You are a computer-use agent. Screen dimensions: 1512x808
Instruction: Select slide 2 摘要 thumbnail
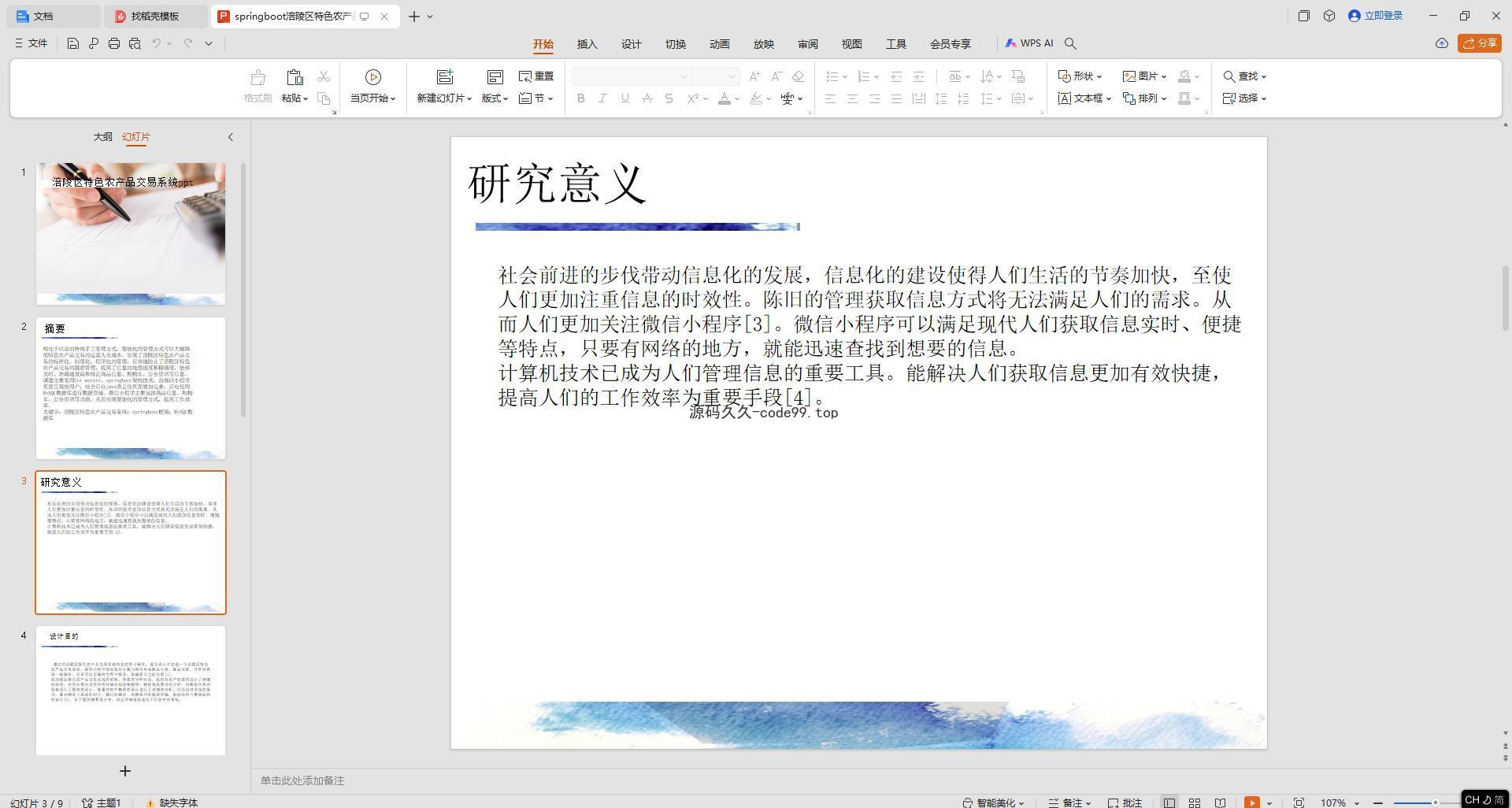click(x=131, y=387)
